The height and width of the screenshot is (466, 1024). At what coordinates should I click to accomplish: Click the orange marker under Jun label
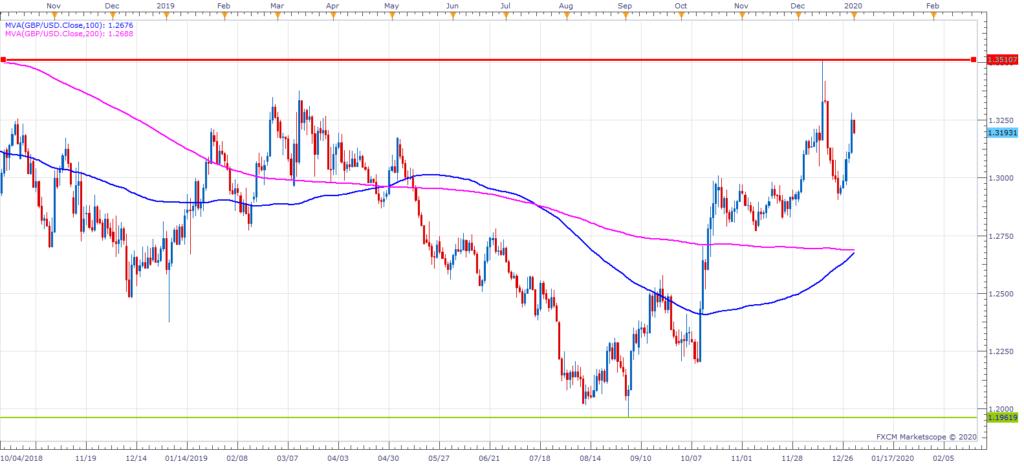click(451, 16)
